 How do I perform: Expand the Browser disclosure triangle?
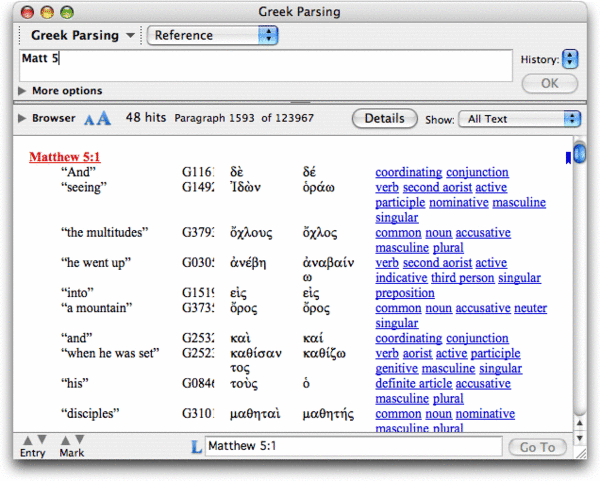point(23,118)
